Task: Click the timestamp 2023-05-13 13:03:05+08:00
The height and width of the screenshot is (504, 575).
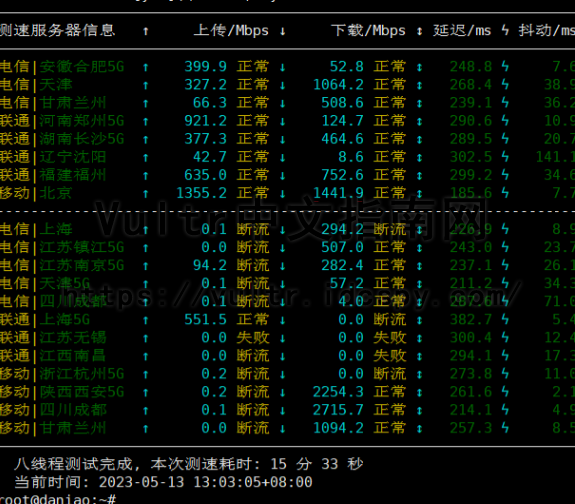Action: point(205,482)
